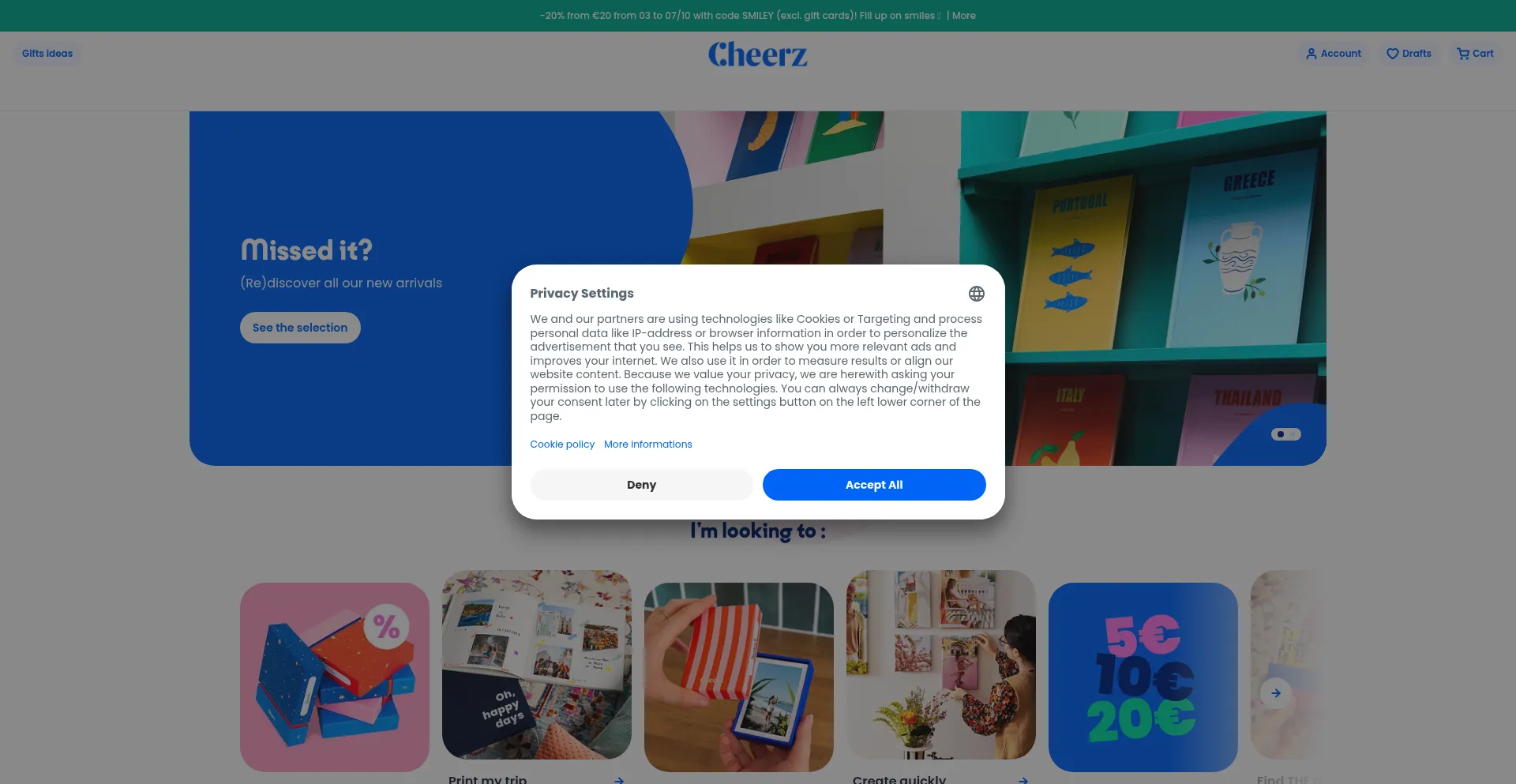1516x784 pixels.
Task: Select the percent discount boxes thumbnail
Action: pos(335,677)
